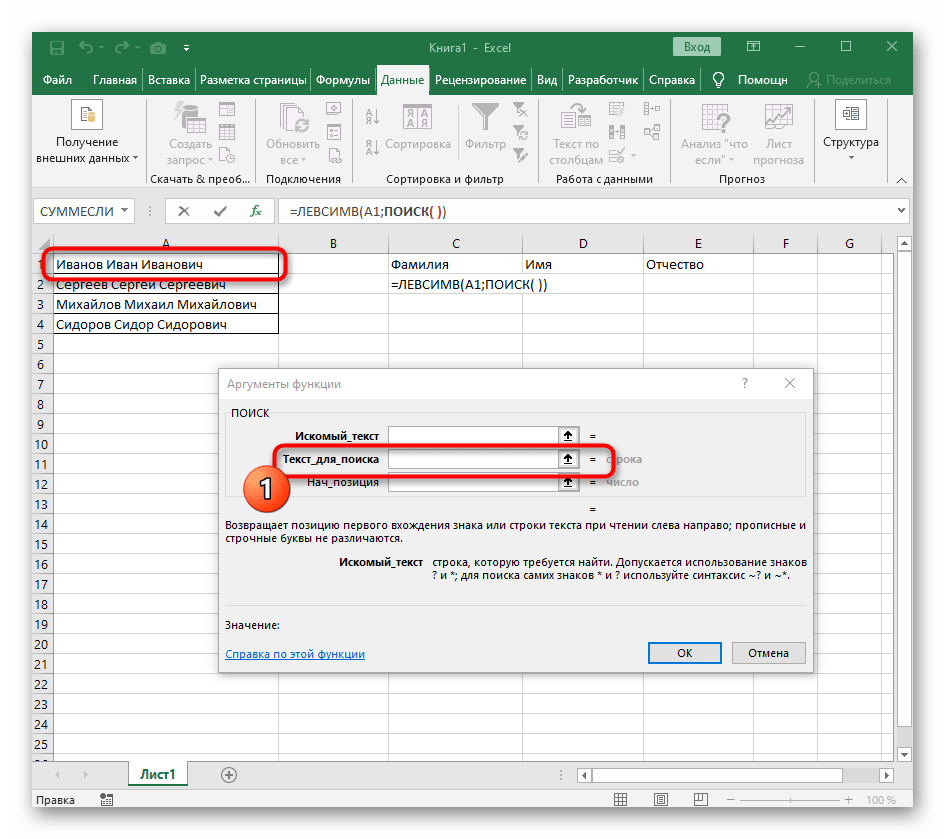Image resolution: width=945 pixels, height=839 pixels.
Task: Click the Undo arrow icon
Action: (x=86, y=47)
